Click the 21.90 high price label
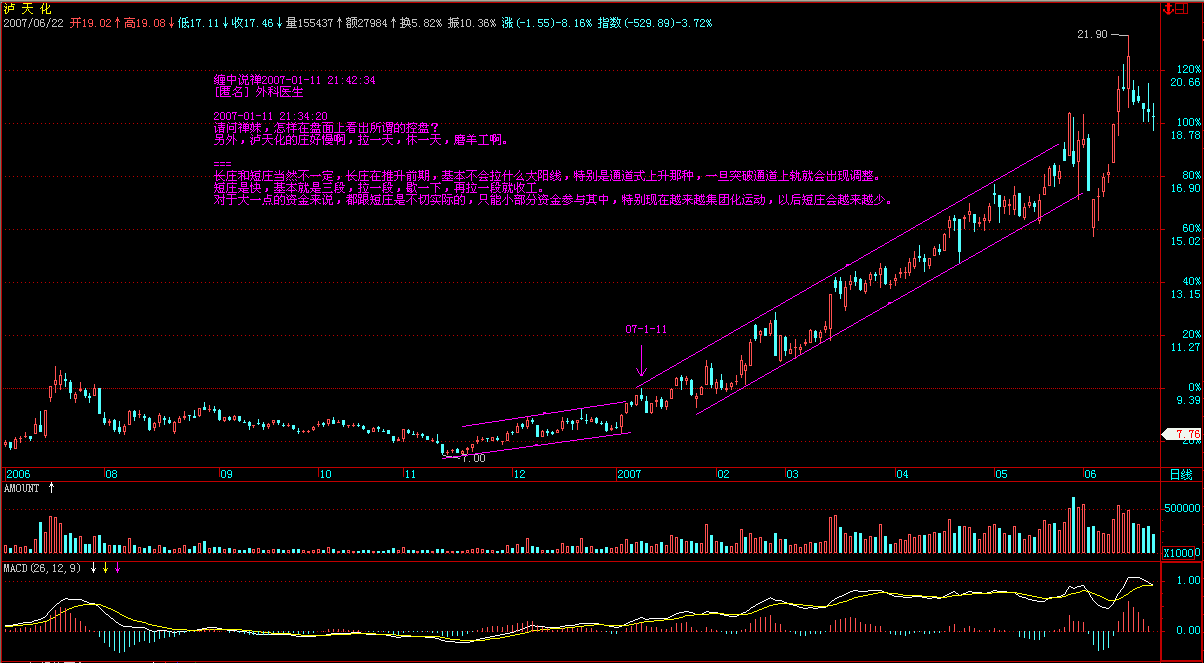 click(1091, 34)
